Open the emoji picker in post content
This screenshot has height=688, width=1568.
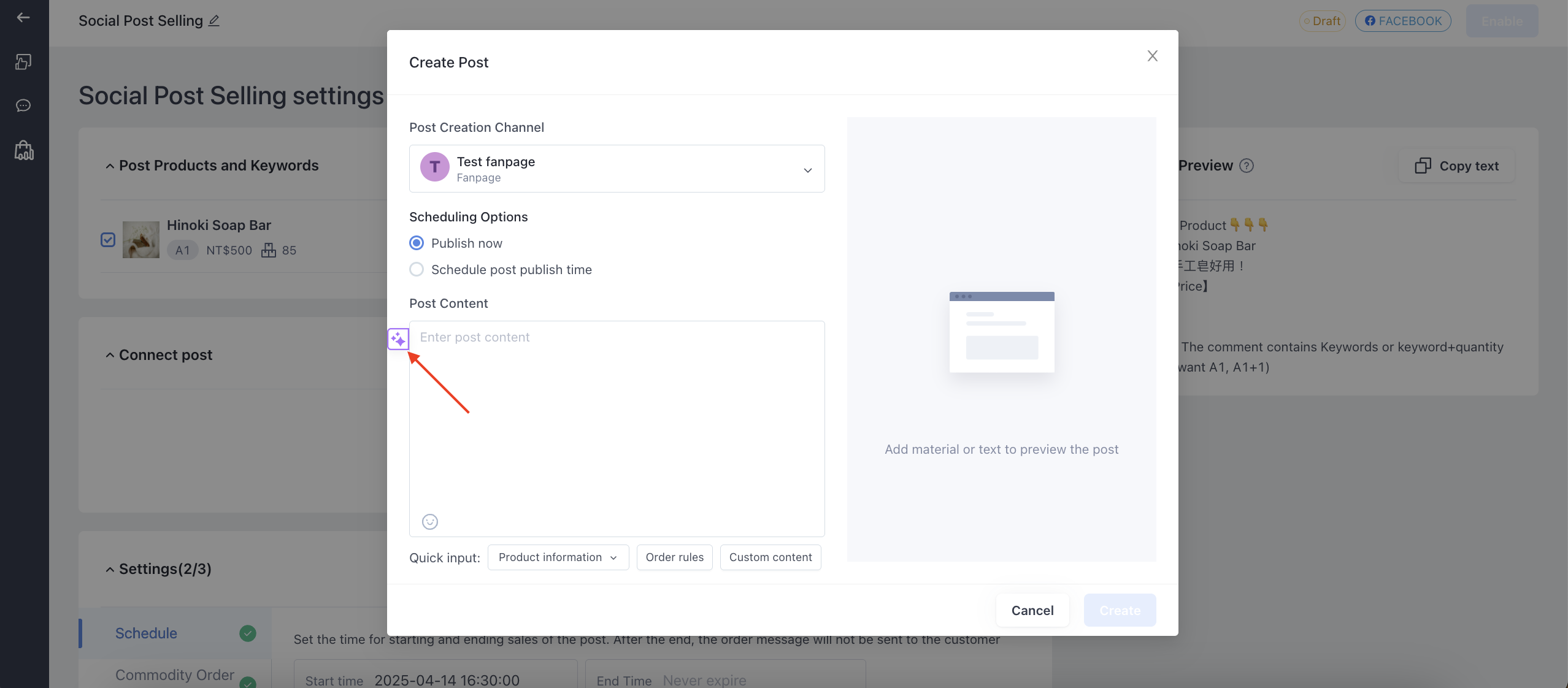click(430, 521)
